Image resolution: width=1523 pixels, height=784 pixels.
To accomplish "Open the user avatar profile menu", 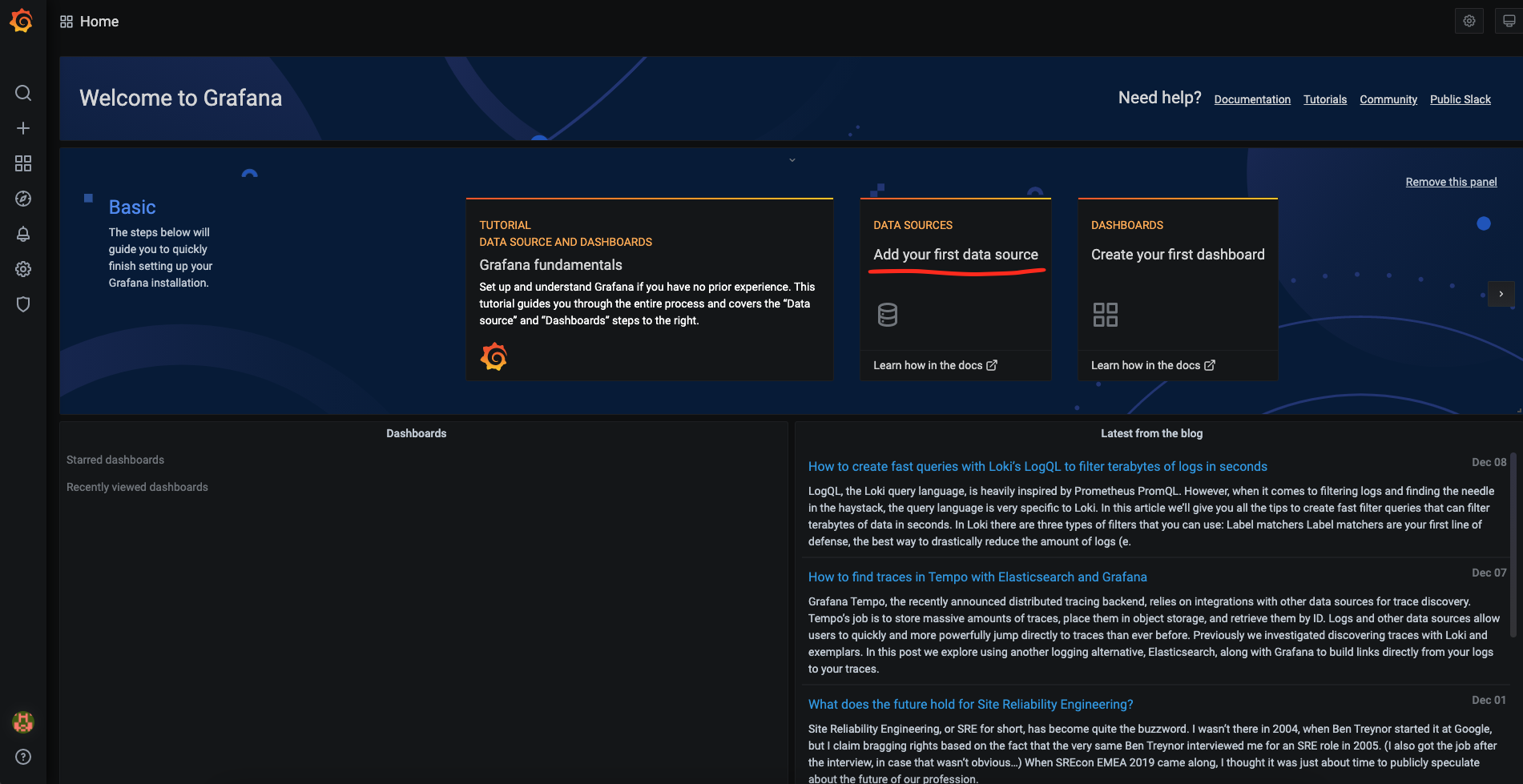I will pyautogui.click(x=23, y=722).
